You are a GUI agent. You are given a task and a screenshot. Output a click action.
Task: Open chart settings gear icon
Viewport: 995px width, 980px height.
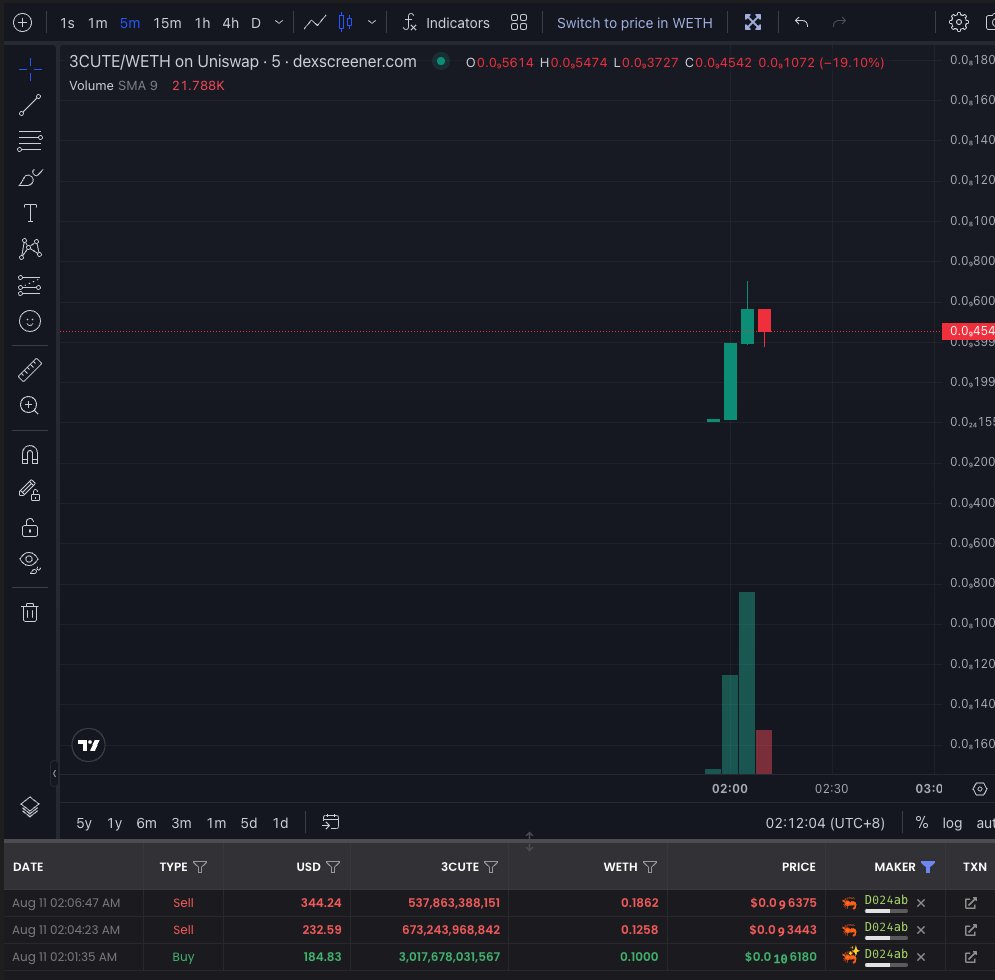point(958,23)
